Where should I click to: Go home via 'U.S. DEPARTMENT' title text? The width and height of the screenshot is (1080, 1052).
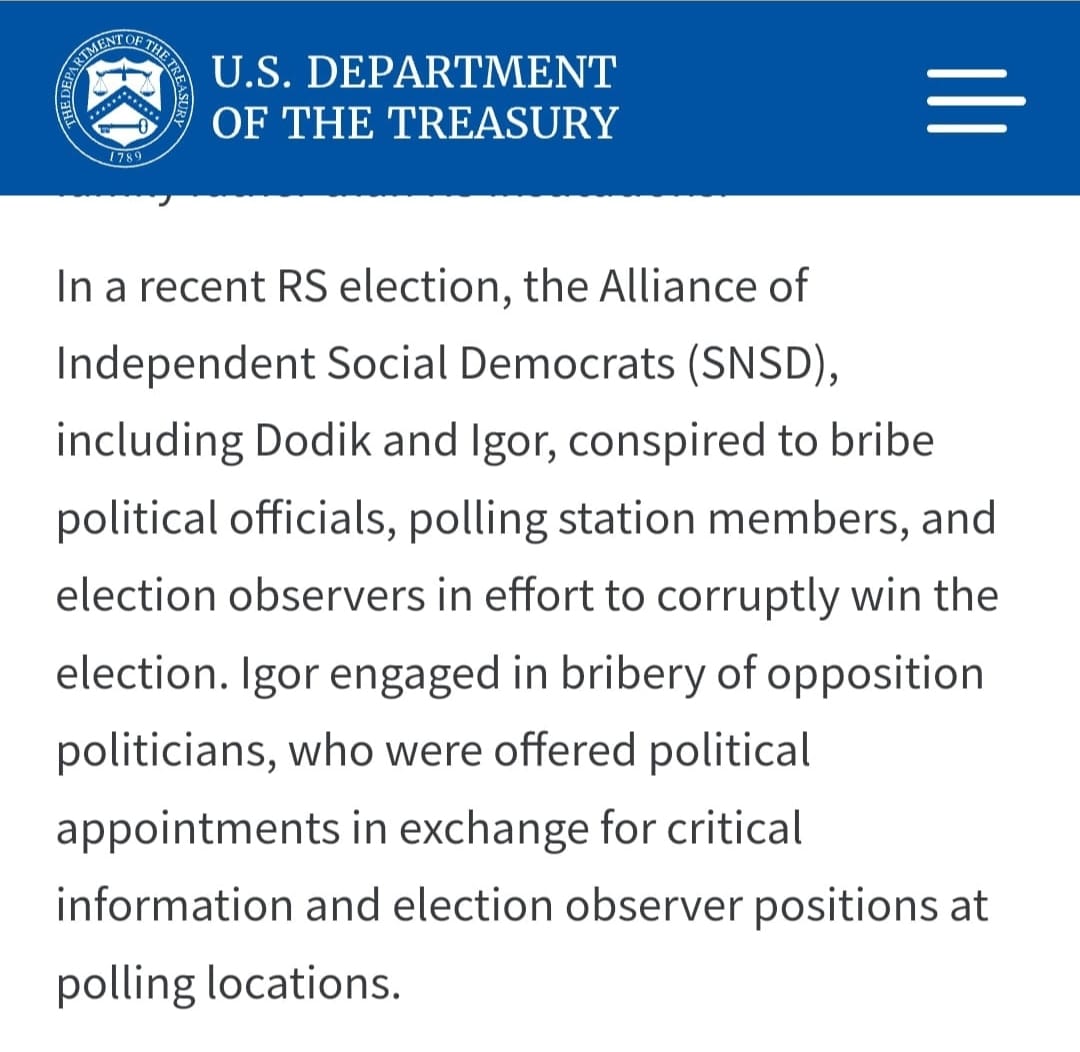coord(413,72)
